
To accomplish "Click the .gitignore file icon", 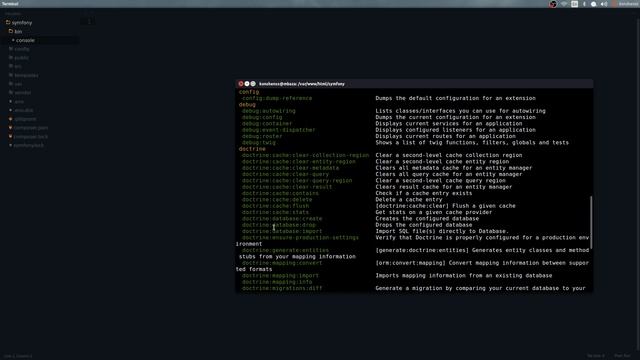I will click(11, 119).
